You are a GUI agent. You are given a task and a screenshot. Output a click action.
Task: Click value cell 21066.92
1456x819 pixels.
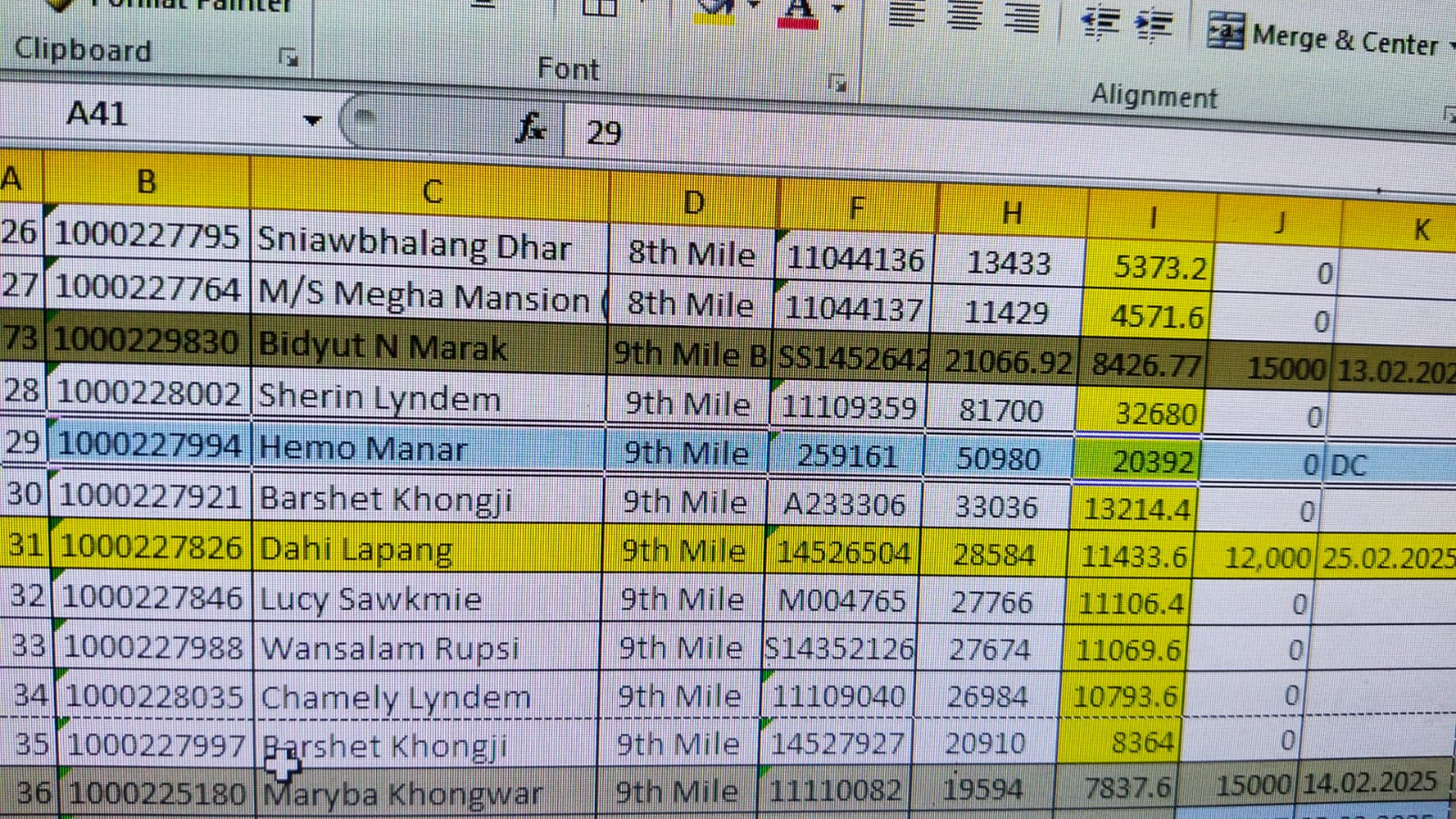[1007, 363]
